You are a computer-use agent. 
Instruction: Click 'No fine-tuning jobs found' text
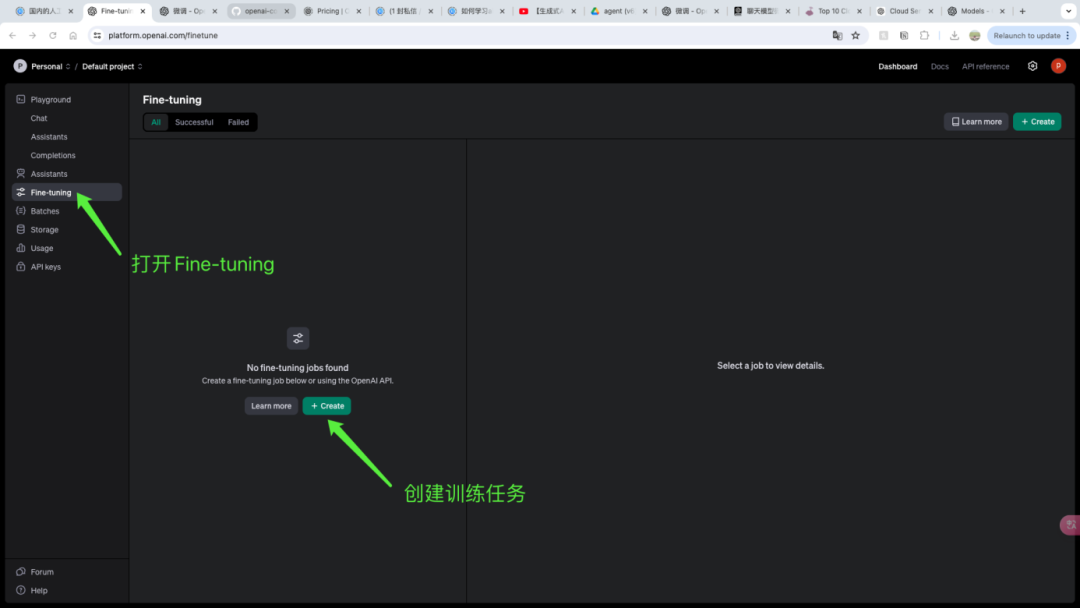[x=298, y=368]
